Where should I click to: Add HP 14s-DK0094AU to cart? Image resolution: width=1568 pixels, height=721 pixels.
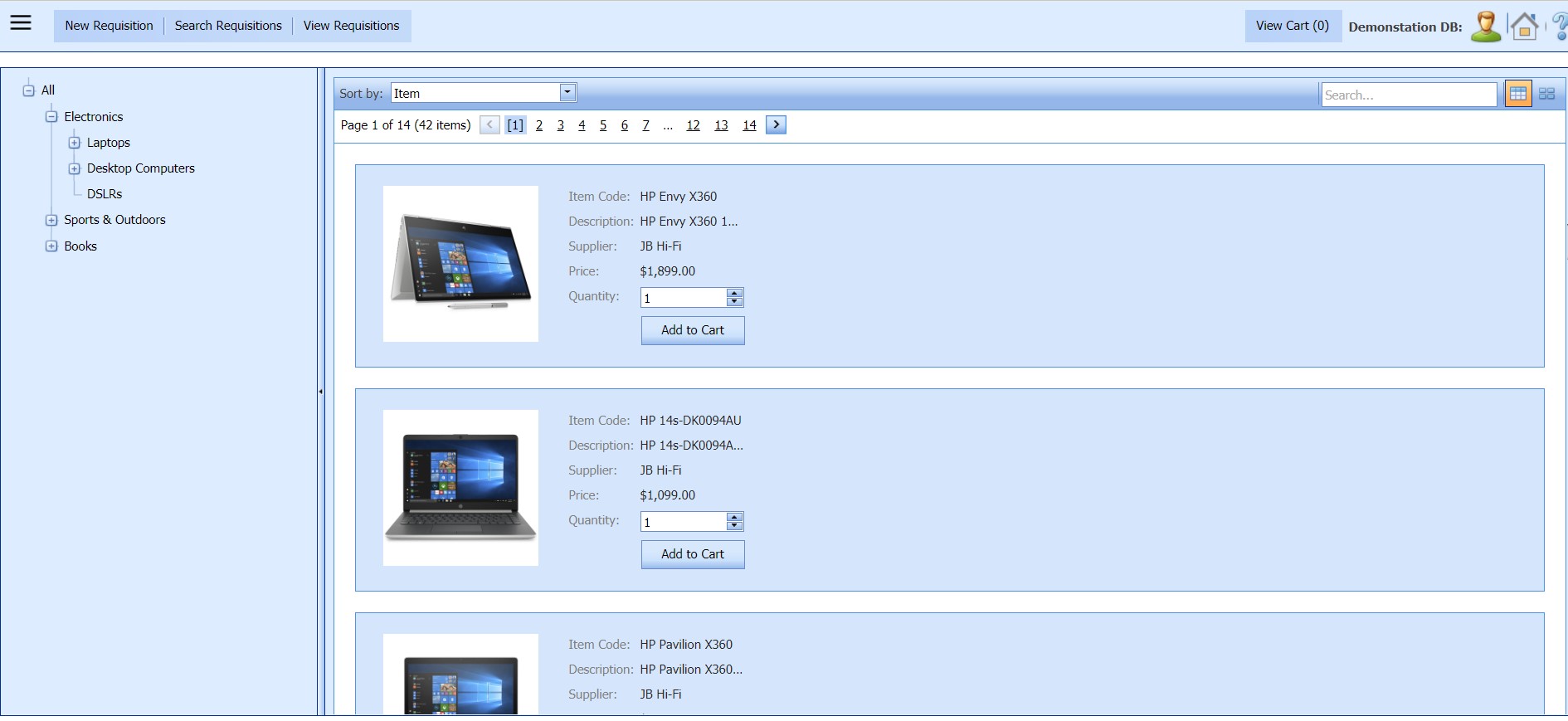[693, 554]
